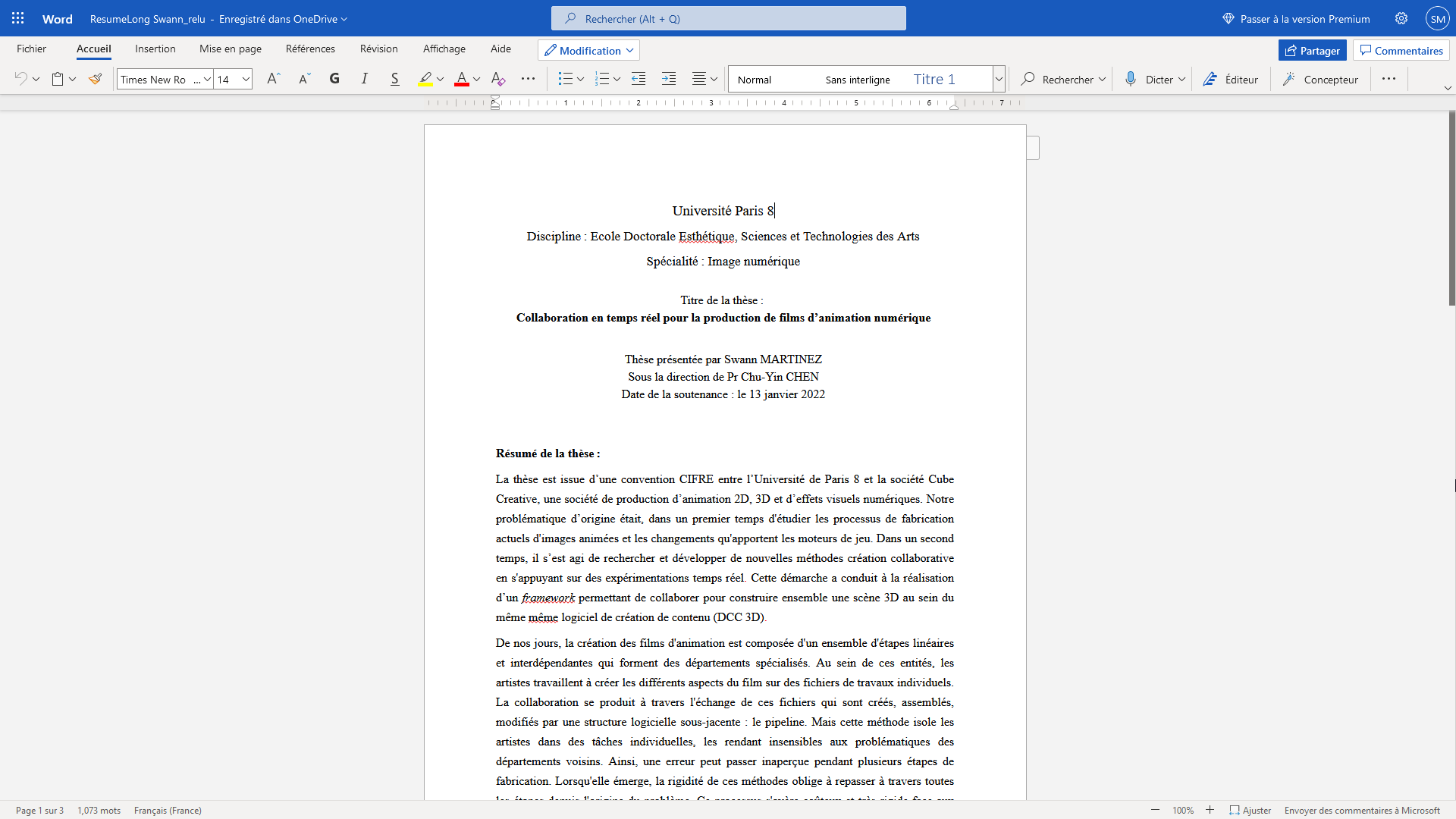Open the font size dropdown showing 14

(246, 79)
